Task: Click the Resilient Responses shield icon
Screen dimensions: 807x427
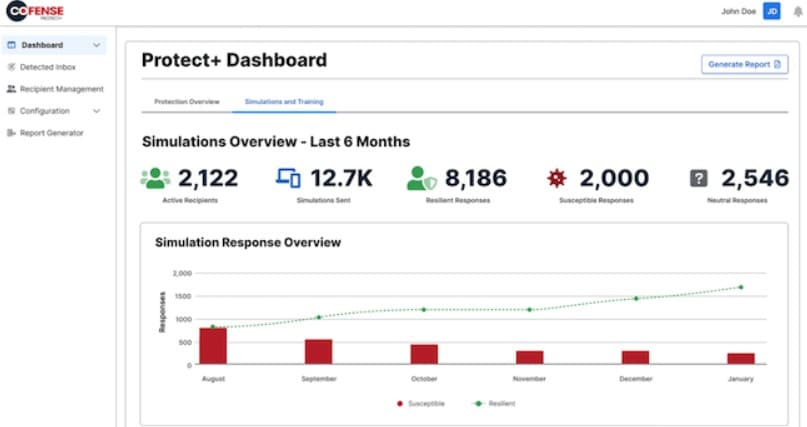Action: coord(421,178)
